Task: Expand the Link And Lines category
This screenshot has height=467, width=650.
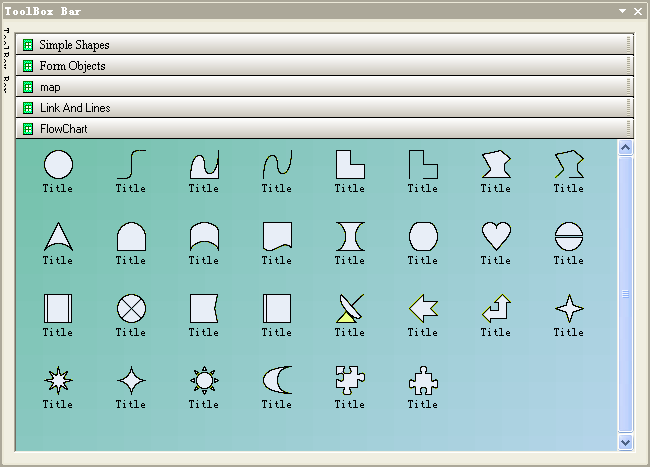Action: [x=325, y=108]
